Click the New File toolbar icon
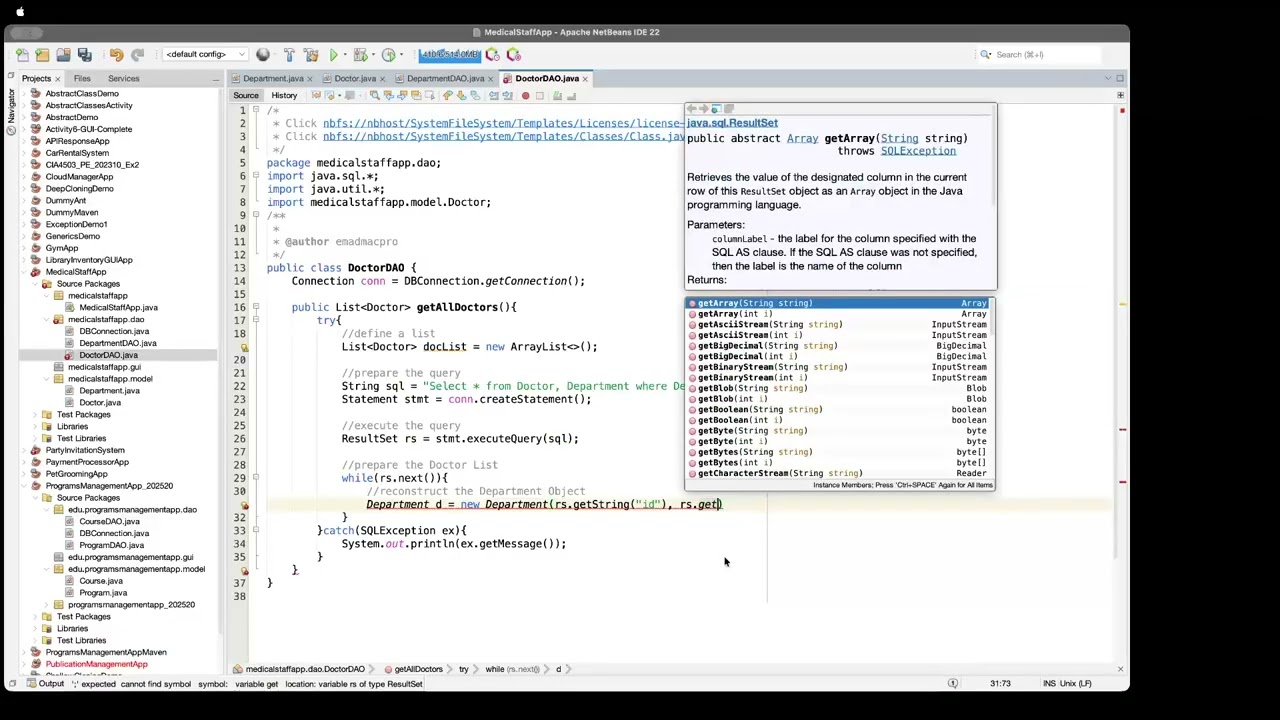Screen dimensions: 1280x720 (22, 55)
